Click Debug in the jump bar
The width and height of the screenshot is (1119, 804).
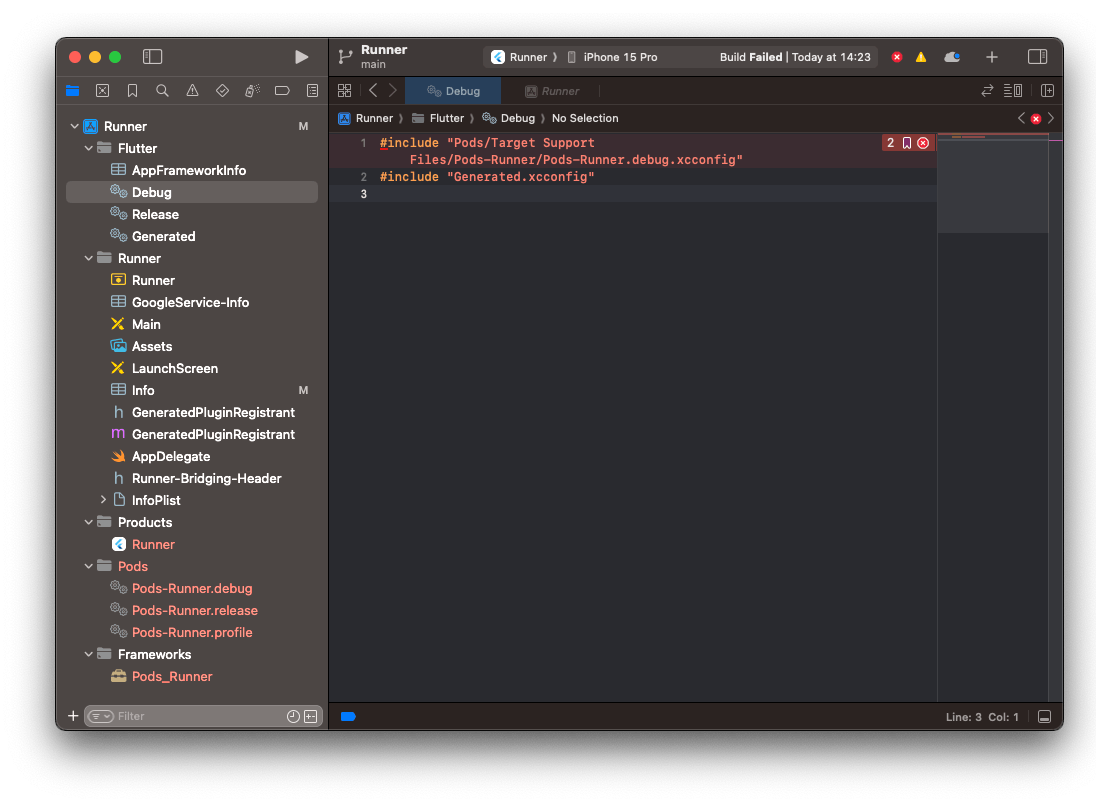509,118
